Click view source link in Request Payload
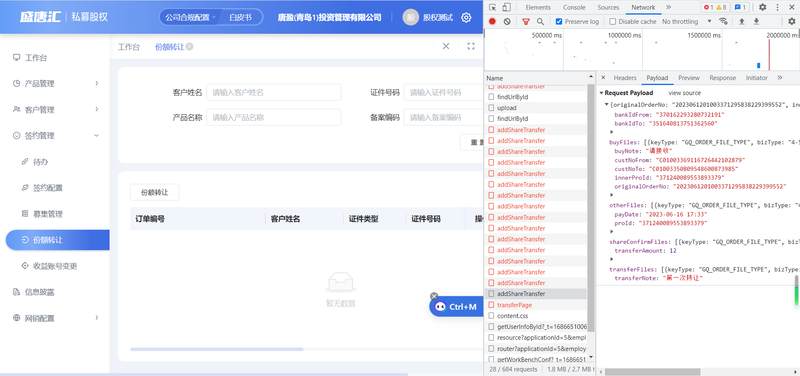This screenshot has height=376, width=800. [x=684, y=93]
